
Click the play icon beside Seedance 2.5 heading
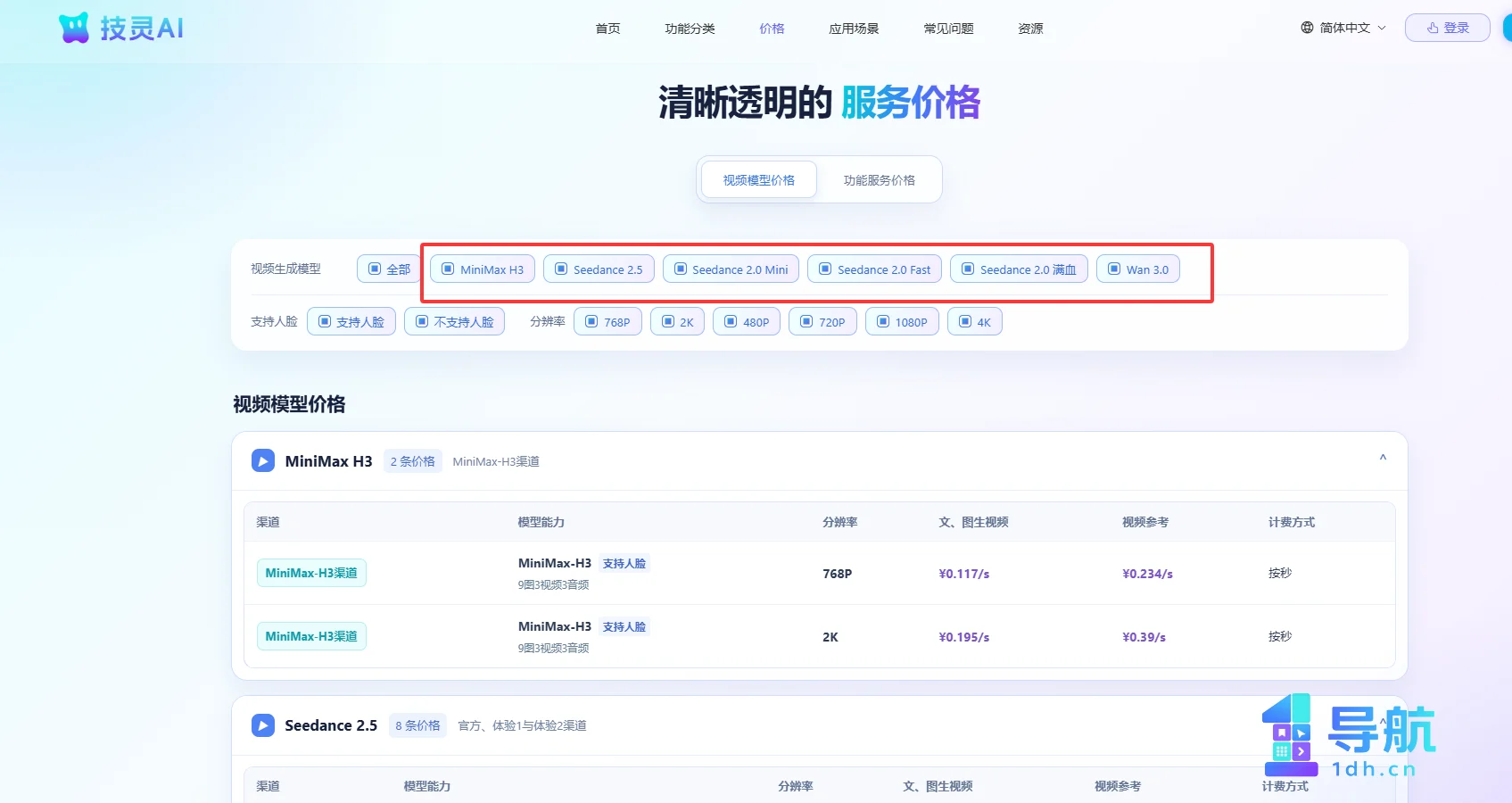[x=263, y=725]
